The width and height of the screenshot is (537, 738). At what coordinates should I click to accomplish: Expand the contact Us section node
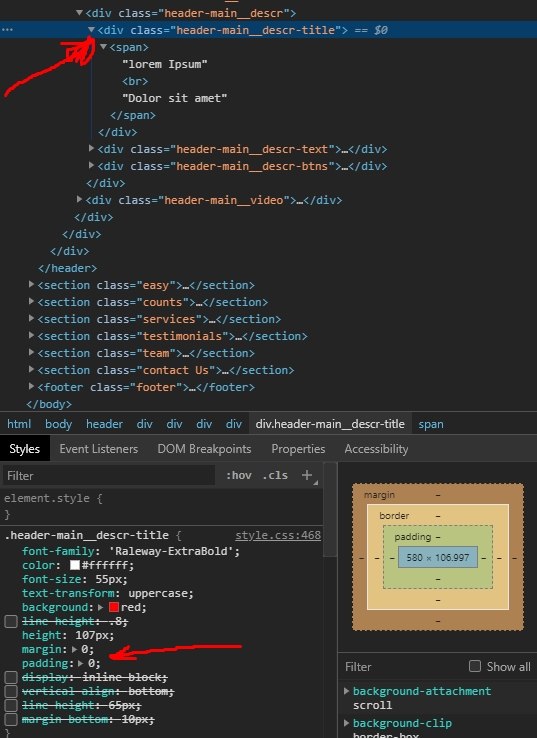click(31, 369)
